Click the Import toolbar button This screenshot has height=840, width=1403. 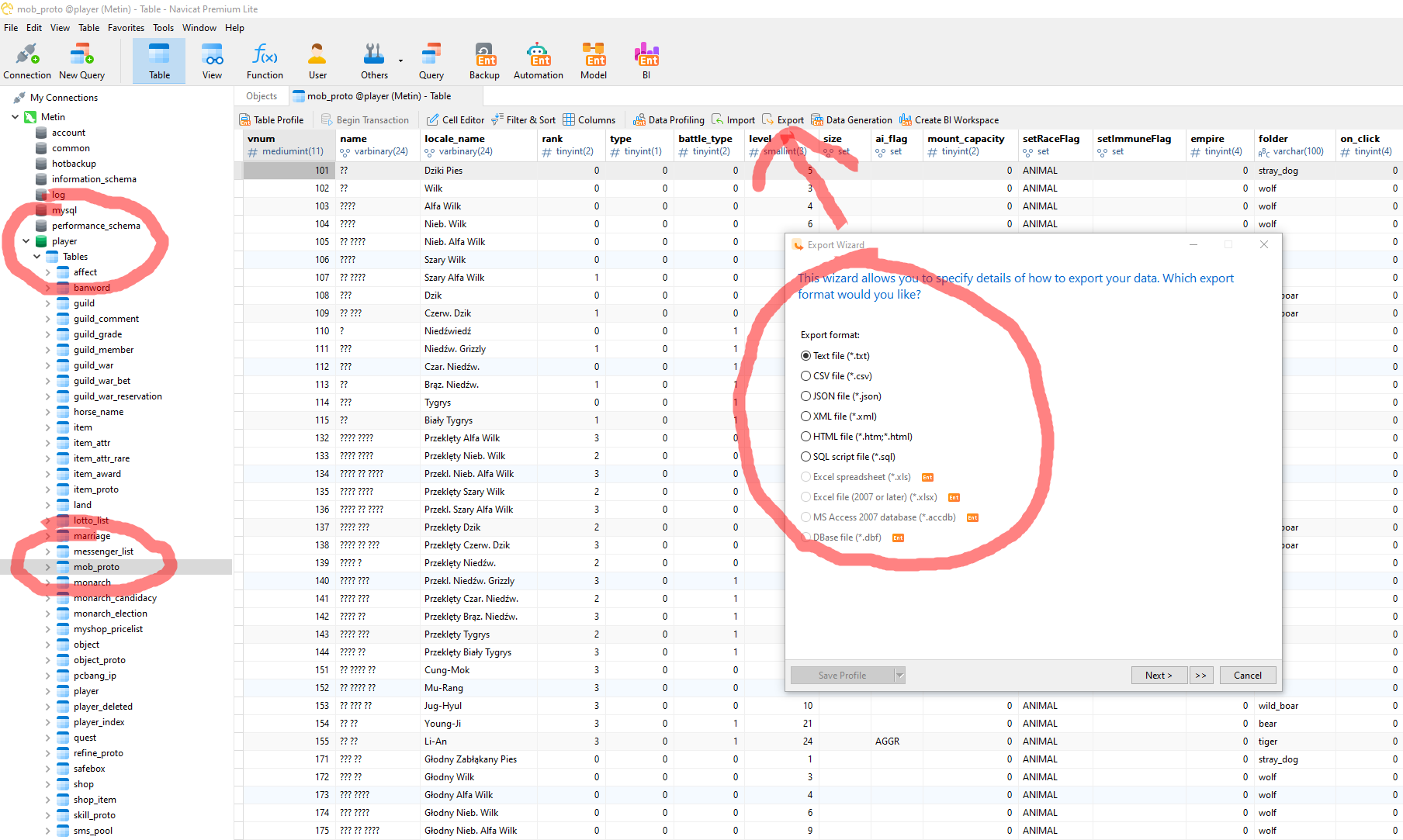click(x=733, y=120)
